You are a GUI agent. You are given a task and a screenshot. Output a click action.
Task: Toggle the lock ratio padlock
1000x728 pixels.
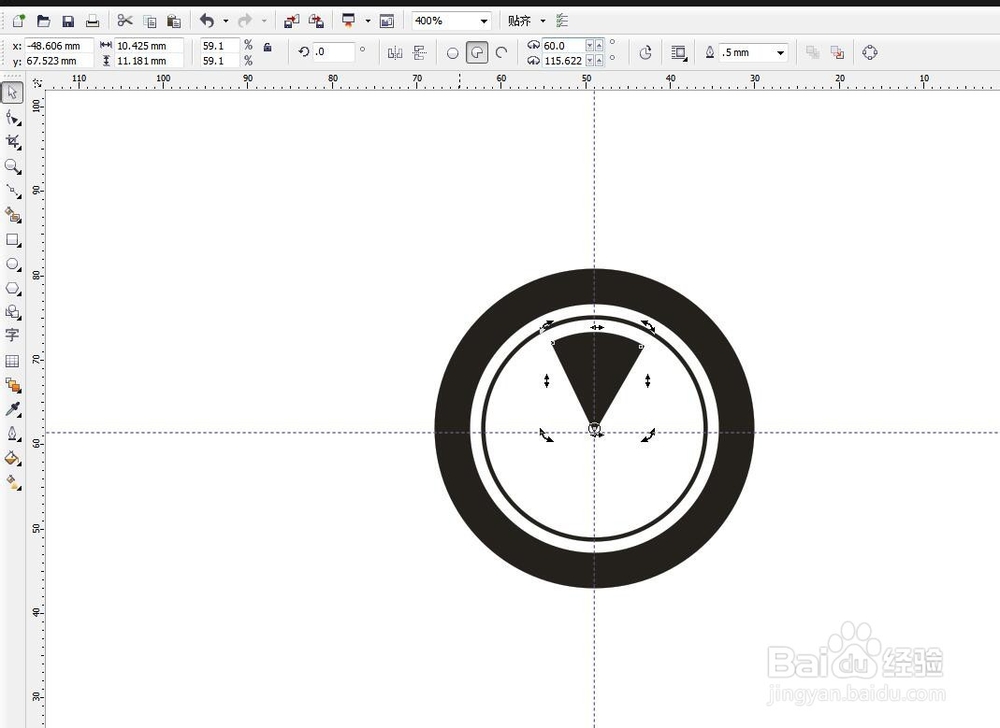point(268,47)
